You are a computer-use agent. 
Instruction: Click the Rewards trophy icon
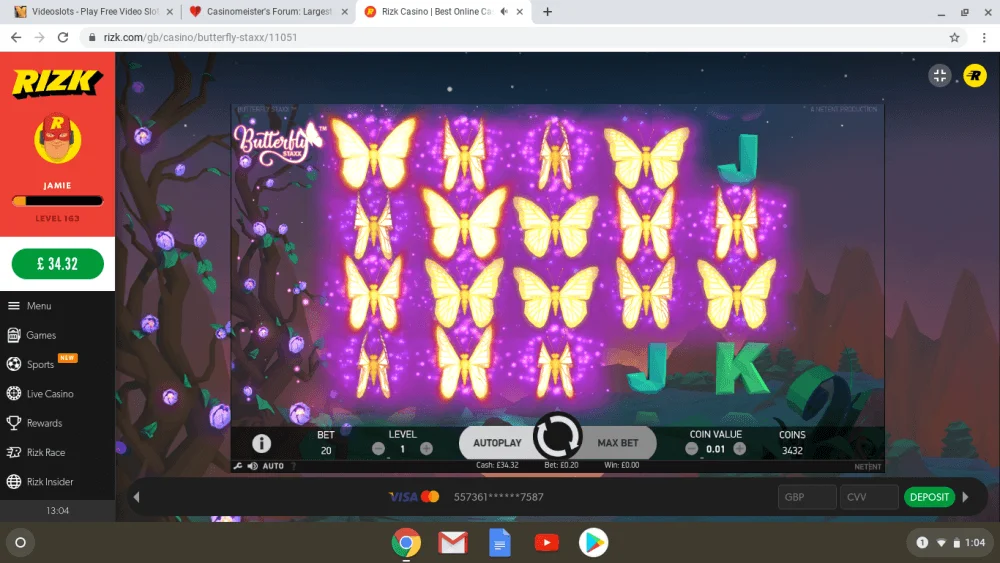click(13, 423)
